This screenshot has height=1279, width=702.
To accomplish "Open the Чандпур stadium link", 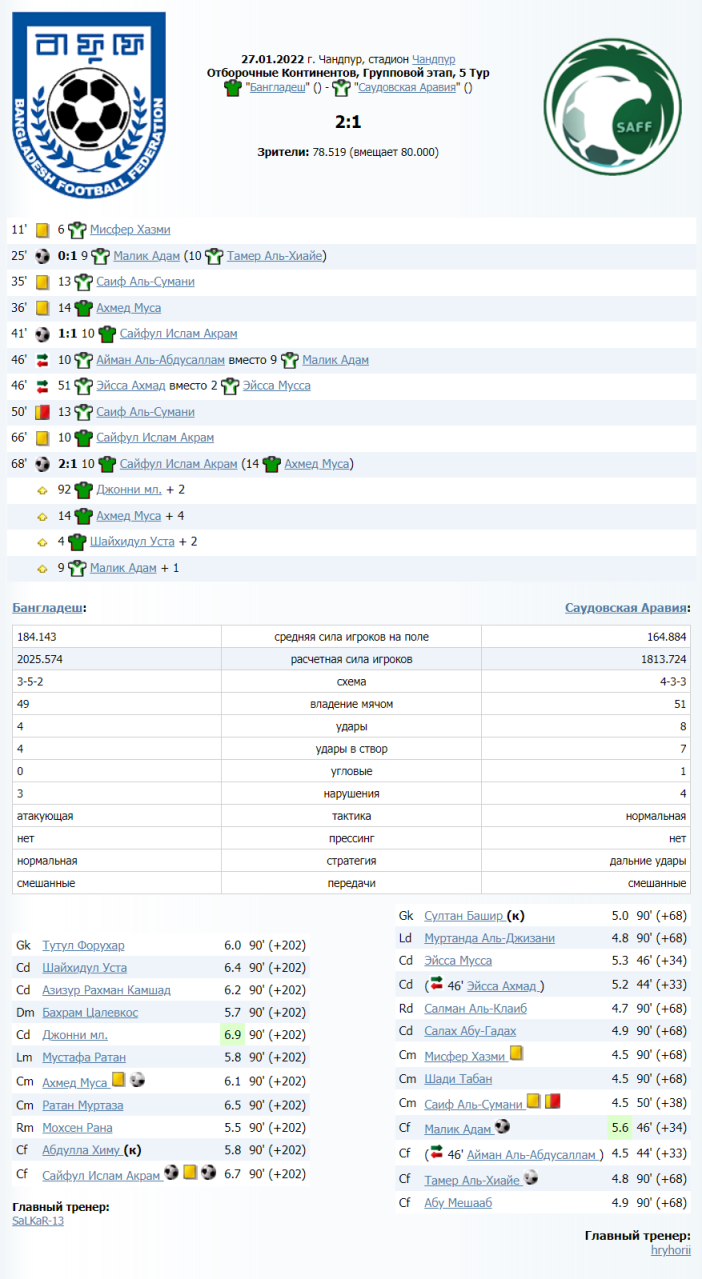I will (x=434, y=59).
